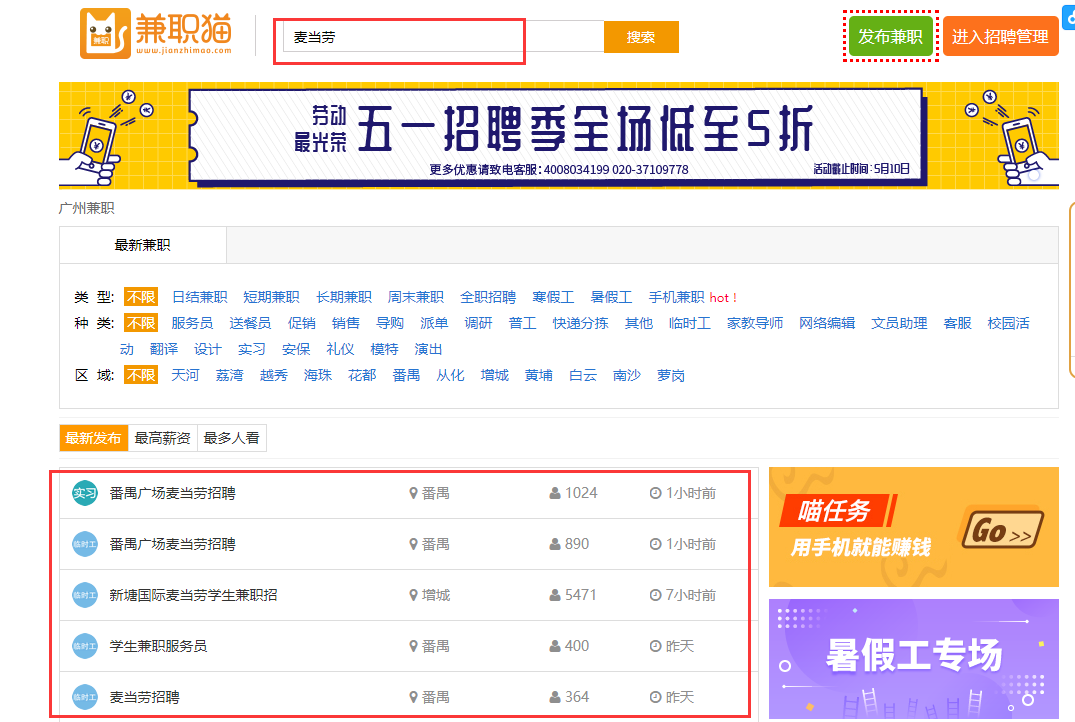Screen dimensions: 1075x722
Task: Filter by 送餐员 job category
Action: coord(250,323)
